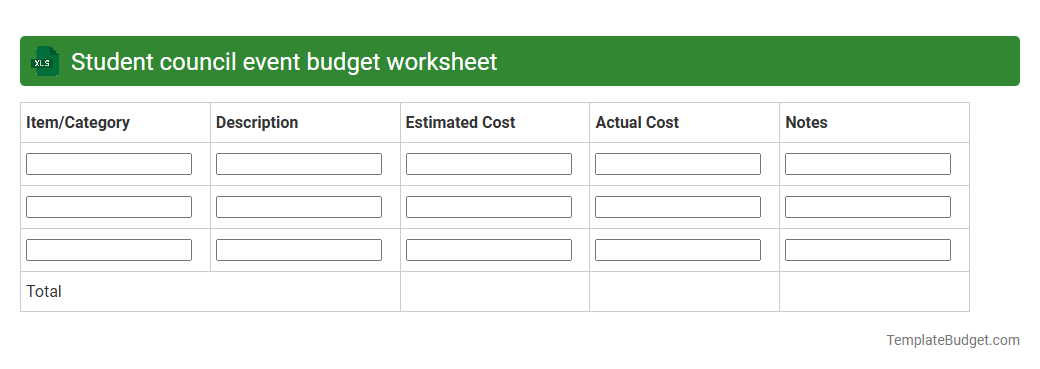Select second row Actual Cost input

(x=678, y=207)
